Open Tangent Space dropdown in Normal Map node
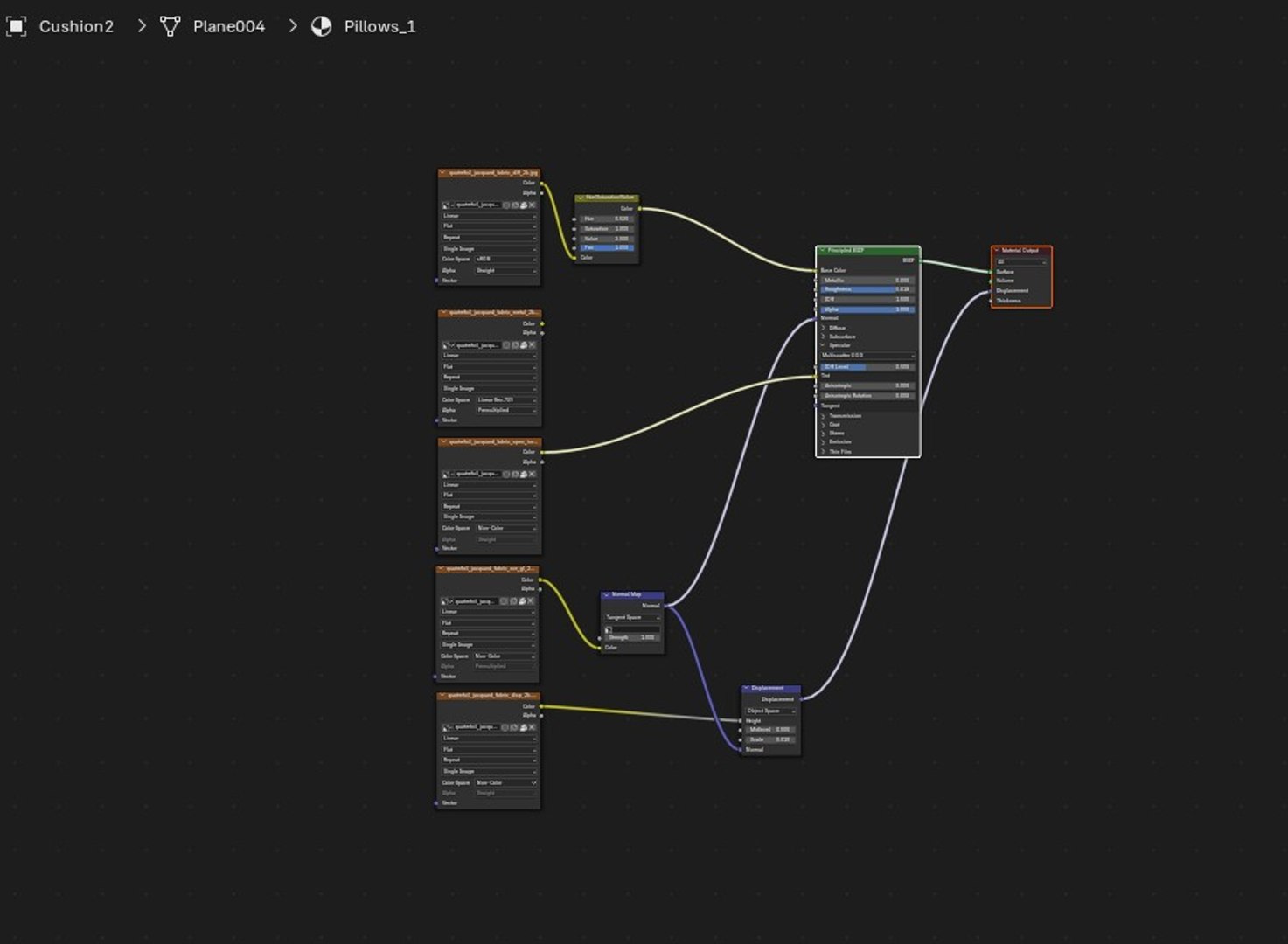The image size is (1288, 944). [x=631, y=617]
